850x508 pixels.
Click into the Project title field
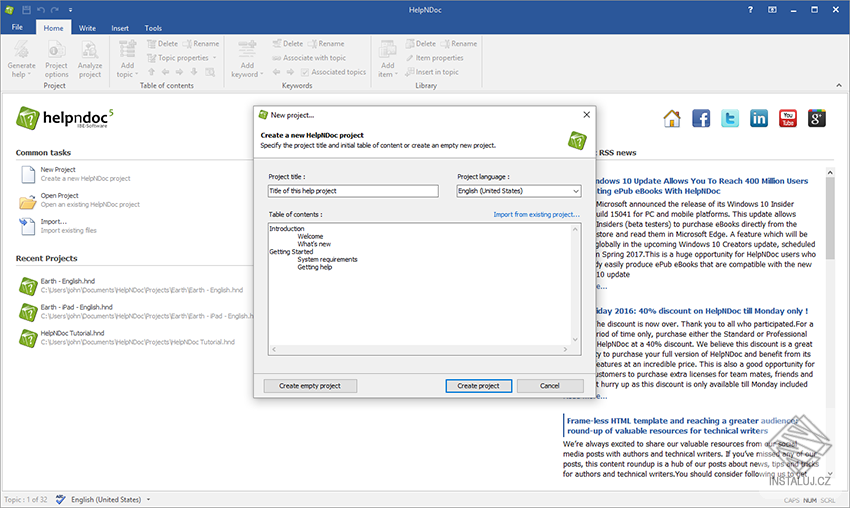tap(353, 191)
